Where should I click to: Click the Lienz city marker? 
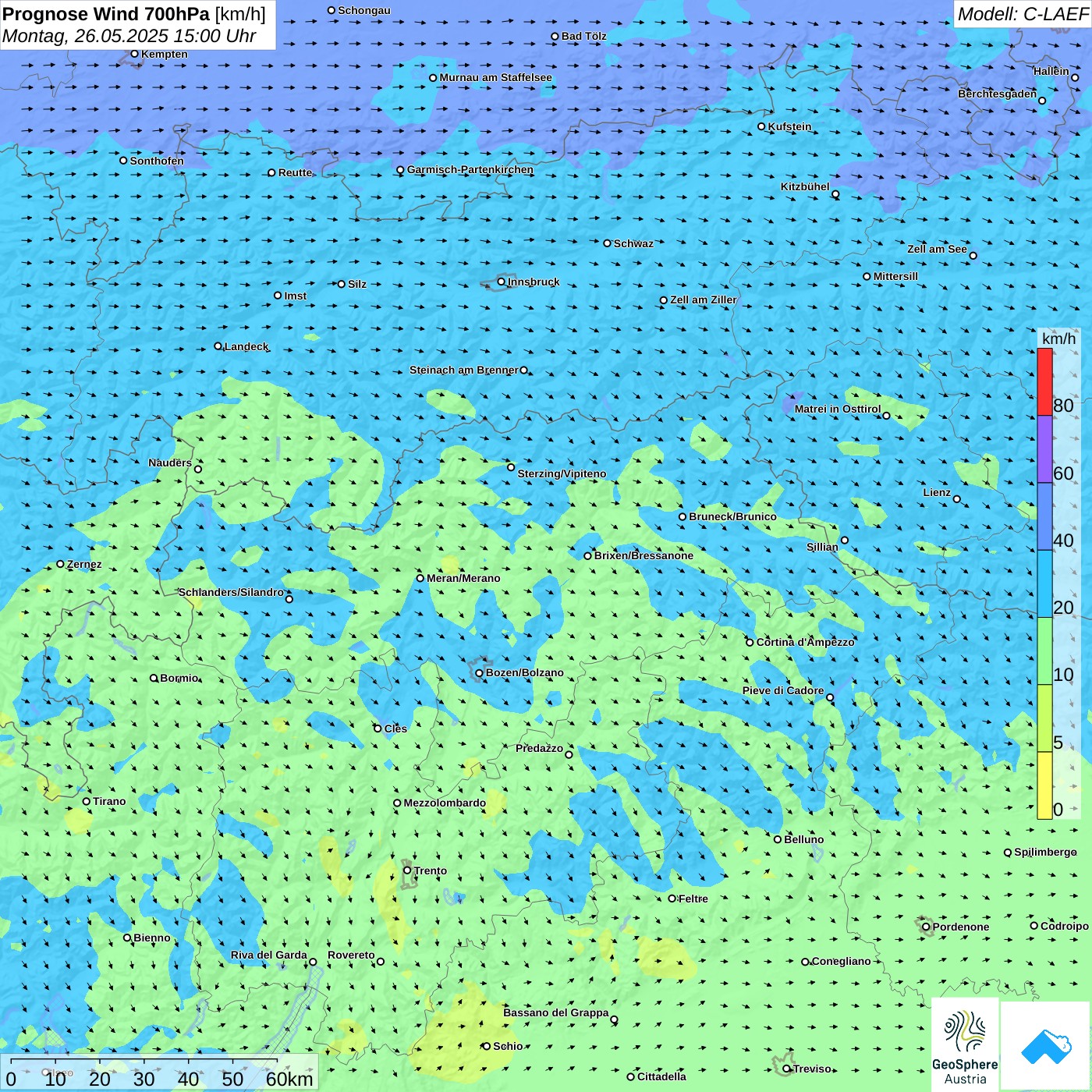957,499
